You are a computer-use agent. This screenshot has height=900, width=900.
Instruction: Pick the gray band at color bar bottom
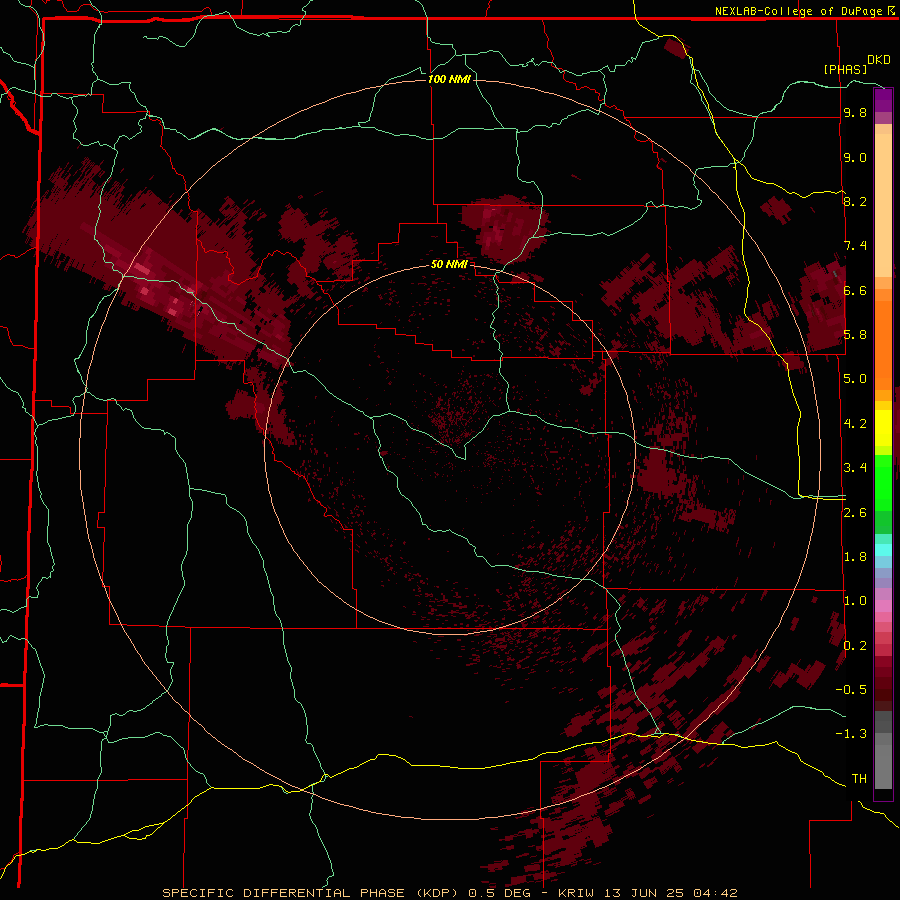[883, 763]
